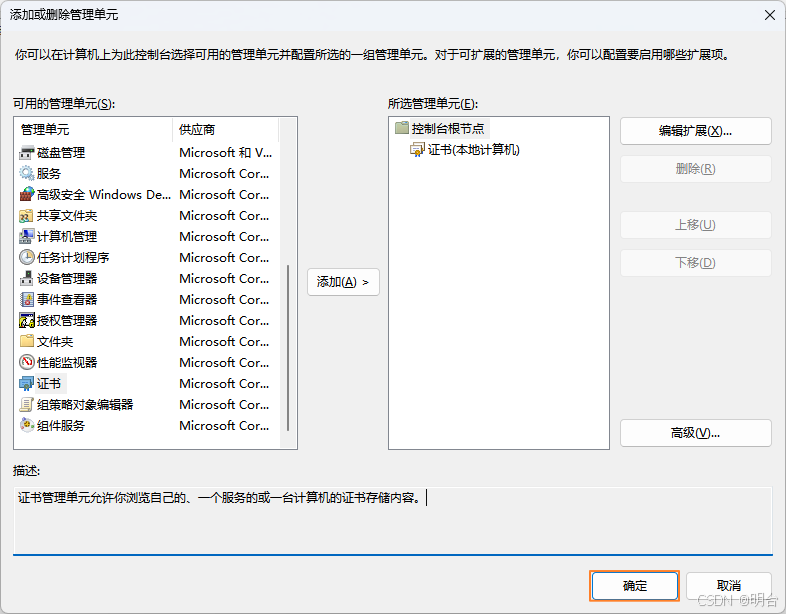The image size is (786, 614).
Task: Select 高级安全 Windows De... entry
Action: click(104, 195)
